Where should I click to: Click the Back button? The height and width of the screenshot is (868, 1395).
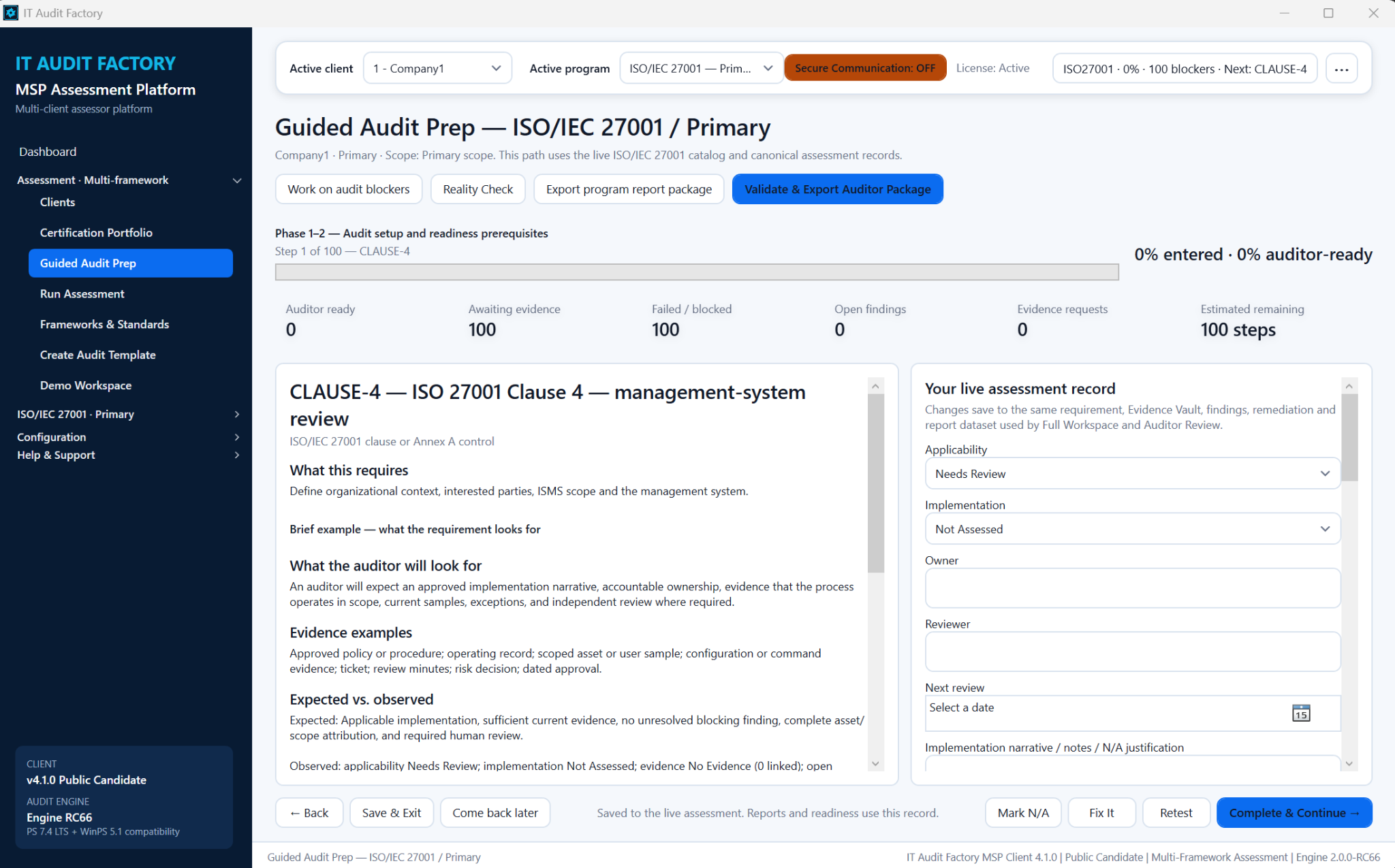click(x=309, y=813)
